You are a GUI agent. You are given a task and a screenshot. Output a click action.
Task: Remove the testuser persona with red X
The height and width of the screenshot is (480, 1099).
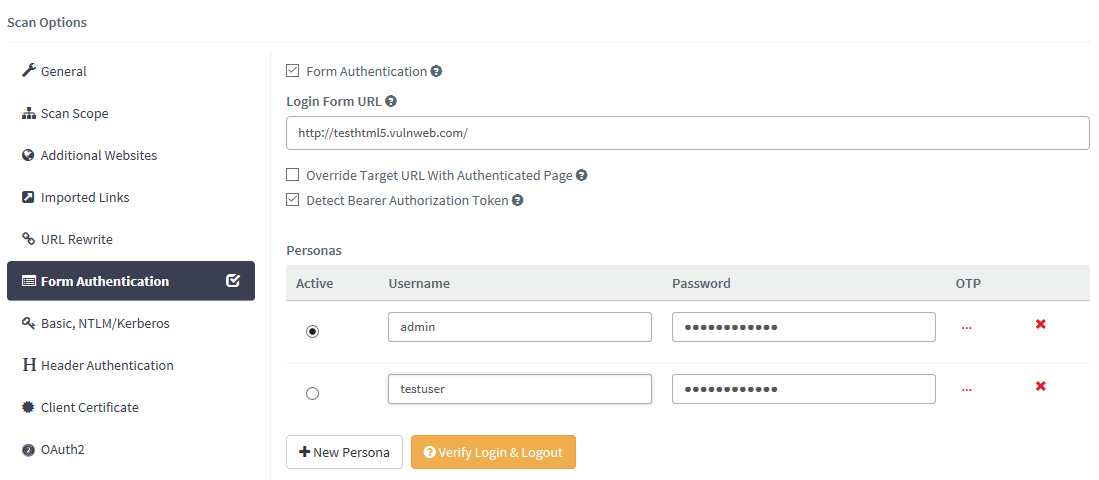[x=1040, y=387]
